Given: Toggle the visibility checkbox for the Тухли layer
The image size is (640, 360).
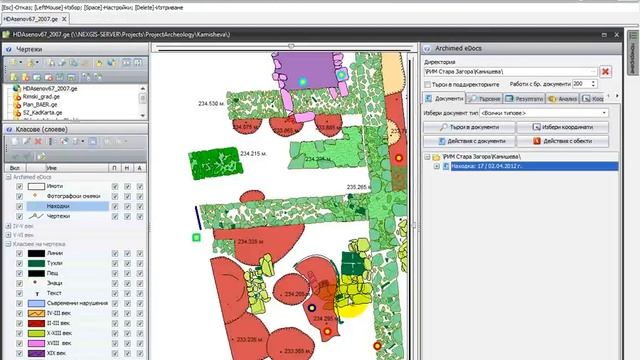Looking at the screenshot, I should click(19, 263).
